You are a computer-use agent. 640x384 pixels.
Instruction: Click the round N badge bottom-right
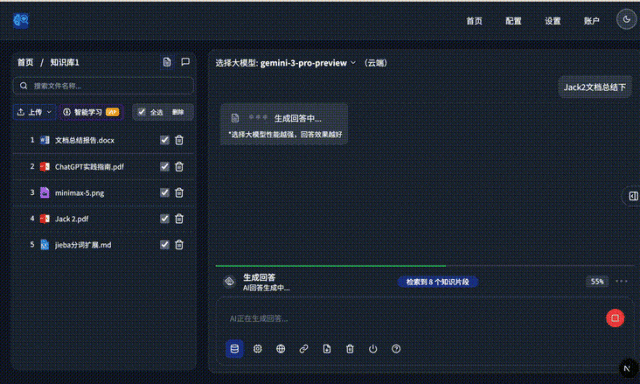(627, 368)
